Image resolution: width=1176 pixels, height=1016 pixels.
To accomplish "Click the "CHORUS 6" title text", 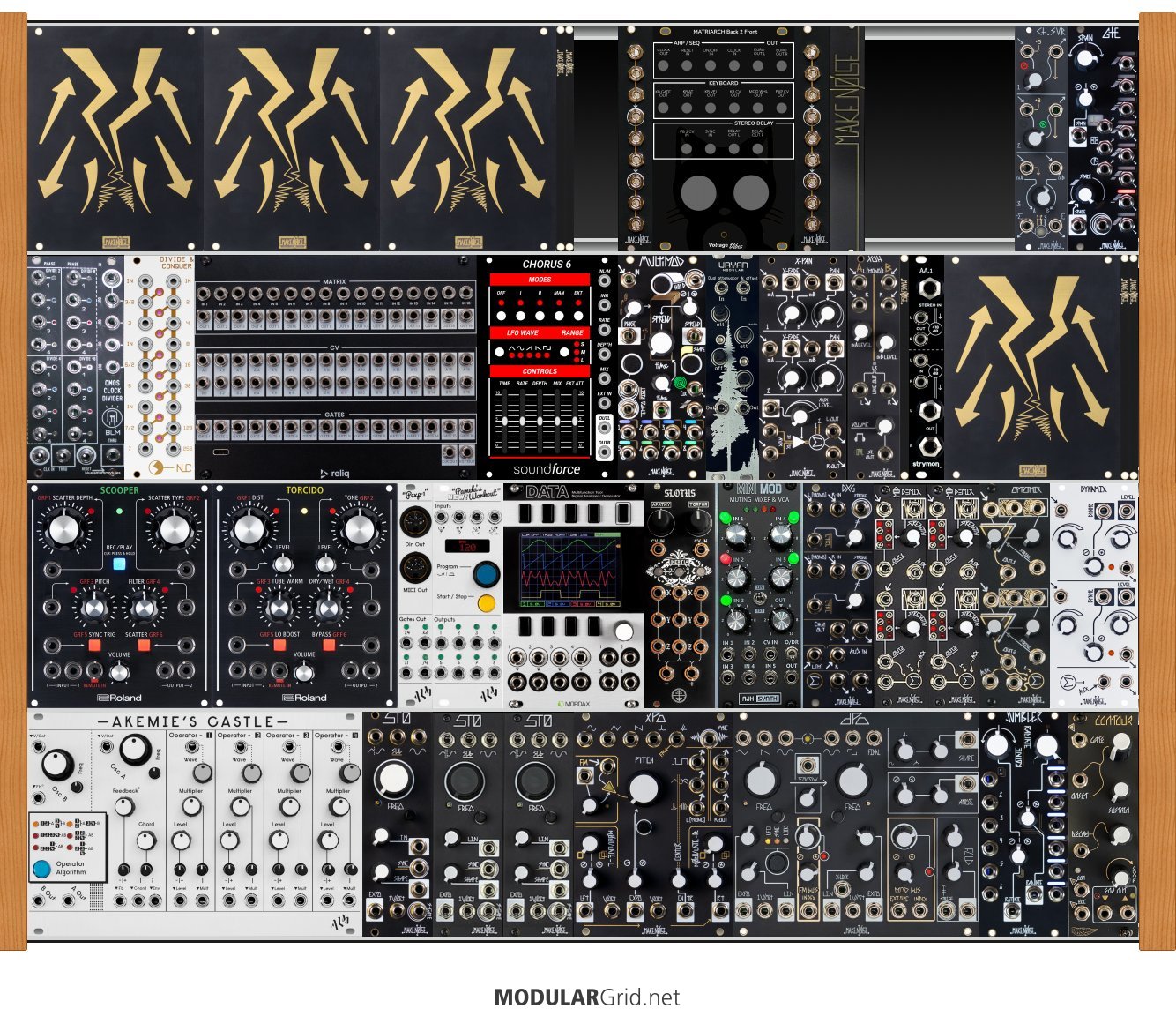I will coord(547,264).
